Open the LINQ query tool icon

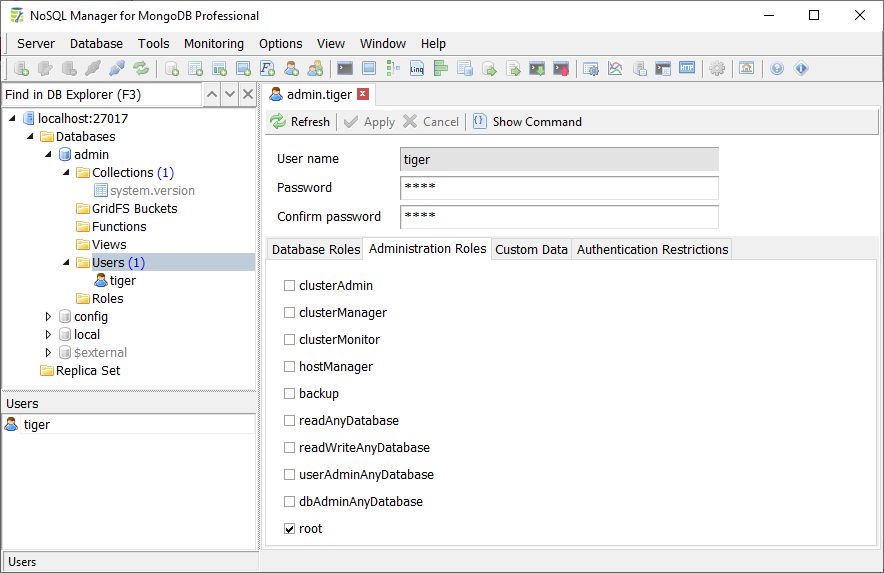tap(417, 69)
